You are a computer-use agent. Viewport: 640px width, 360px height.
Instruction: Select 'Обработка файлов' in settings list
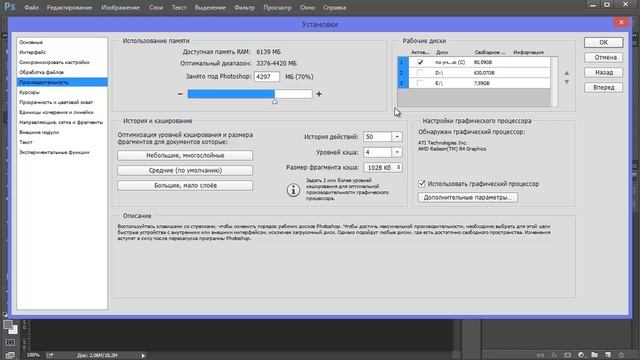coord(62,72)
